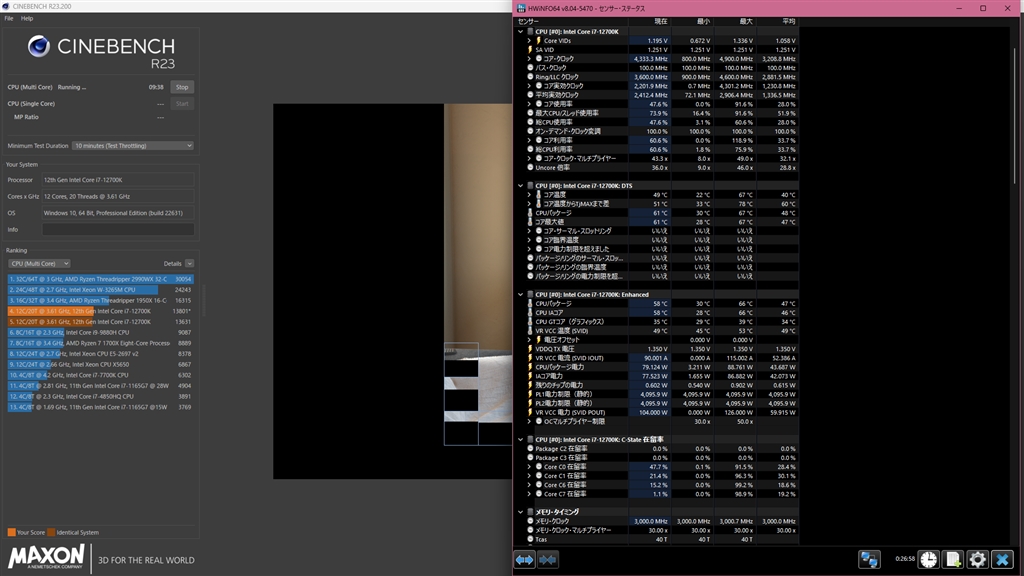
Task: Open the File menu in Cinebench
Action: click(8, 18)
